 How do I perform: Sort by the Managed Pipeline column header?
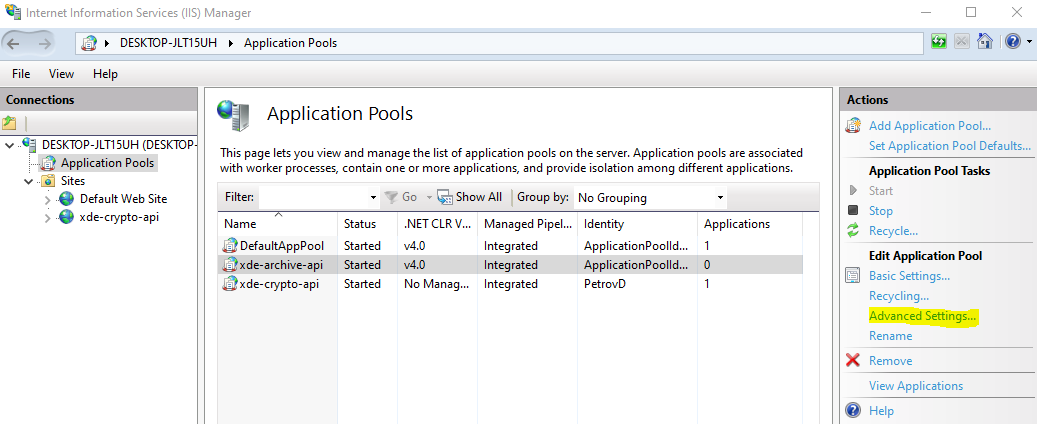(528, 224)
